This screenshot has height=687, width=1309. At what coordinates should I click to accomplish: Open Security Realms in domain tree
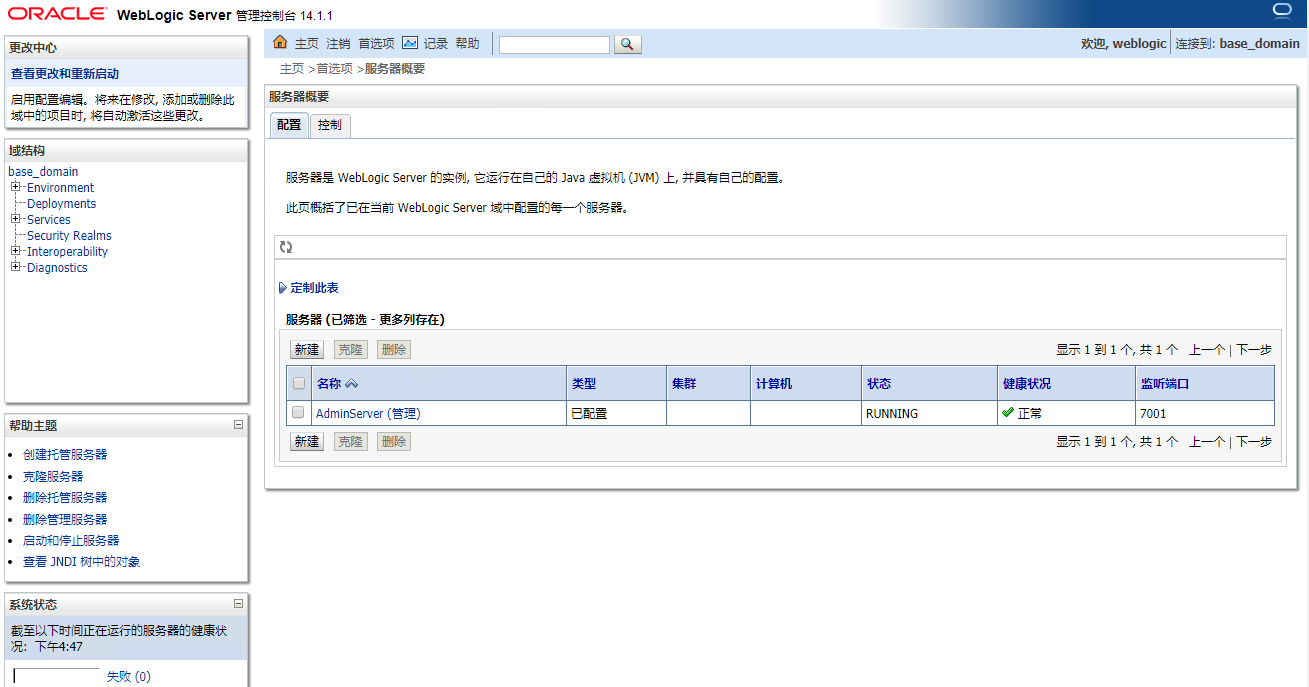tap(69, 236)
